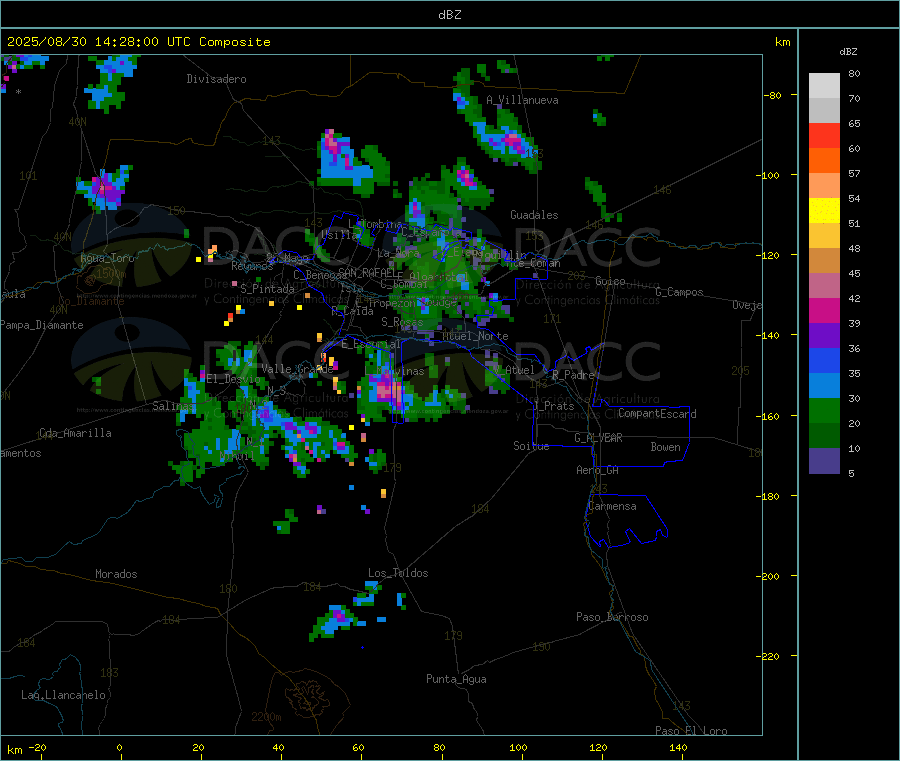
Task: Select the yellow 51 dBZ legend swatch
Action: (824, 211)
